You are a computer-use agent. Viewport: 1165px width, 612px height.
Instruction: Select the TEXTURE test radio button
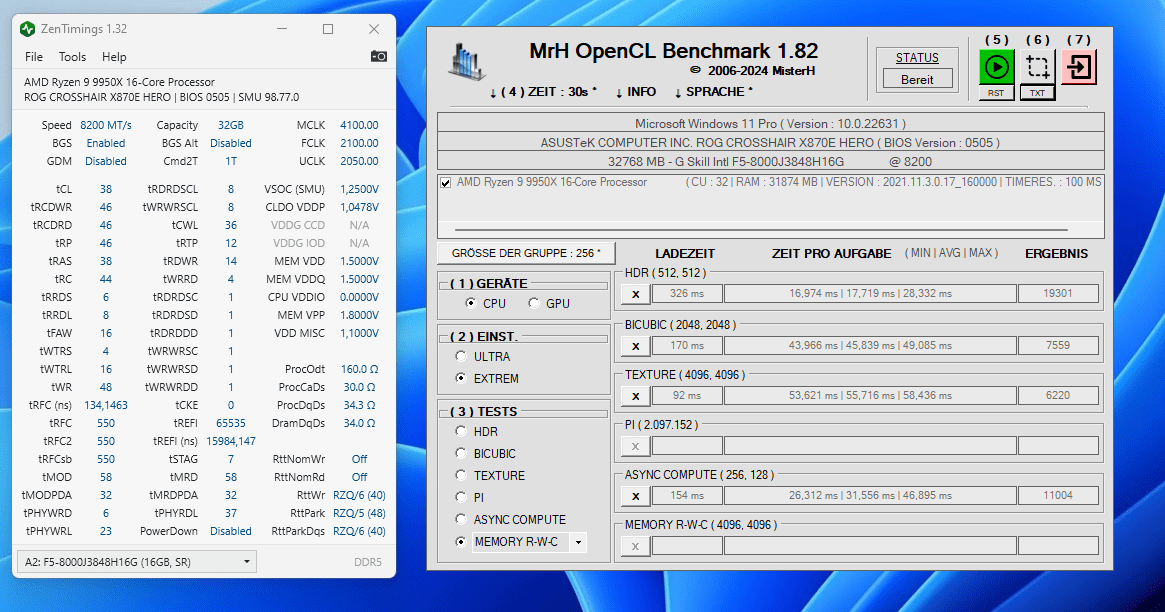tap(461, 475)
